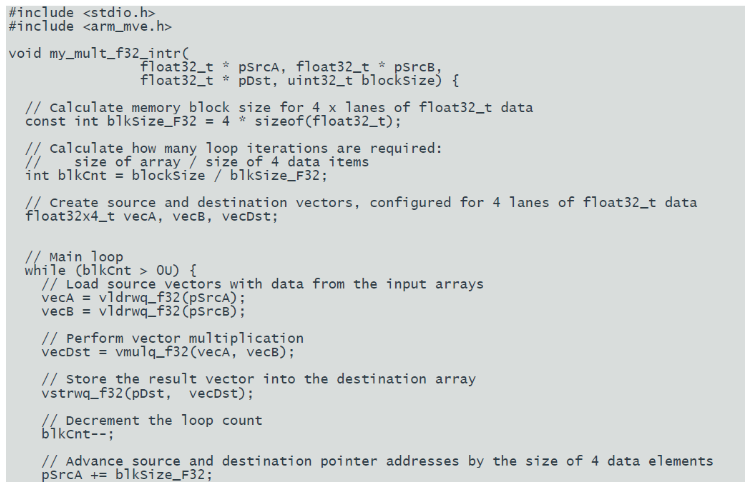The height and width of the screenshot is (486, 749).
Task: Click the pSrcA += blkSize_F32 line
Action: coord(127,475)
